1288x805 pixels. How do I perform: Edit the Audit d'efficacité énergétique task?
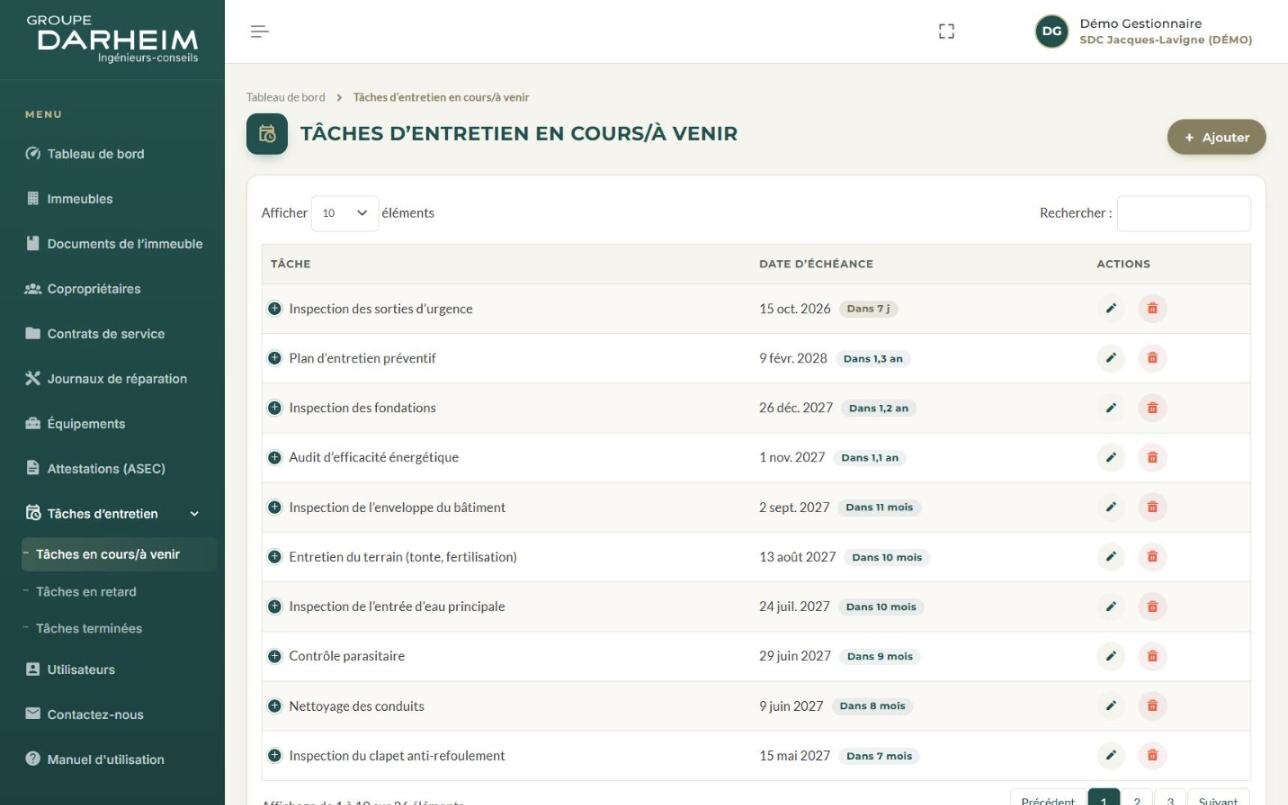click(x=1111, y=457)
